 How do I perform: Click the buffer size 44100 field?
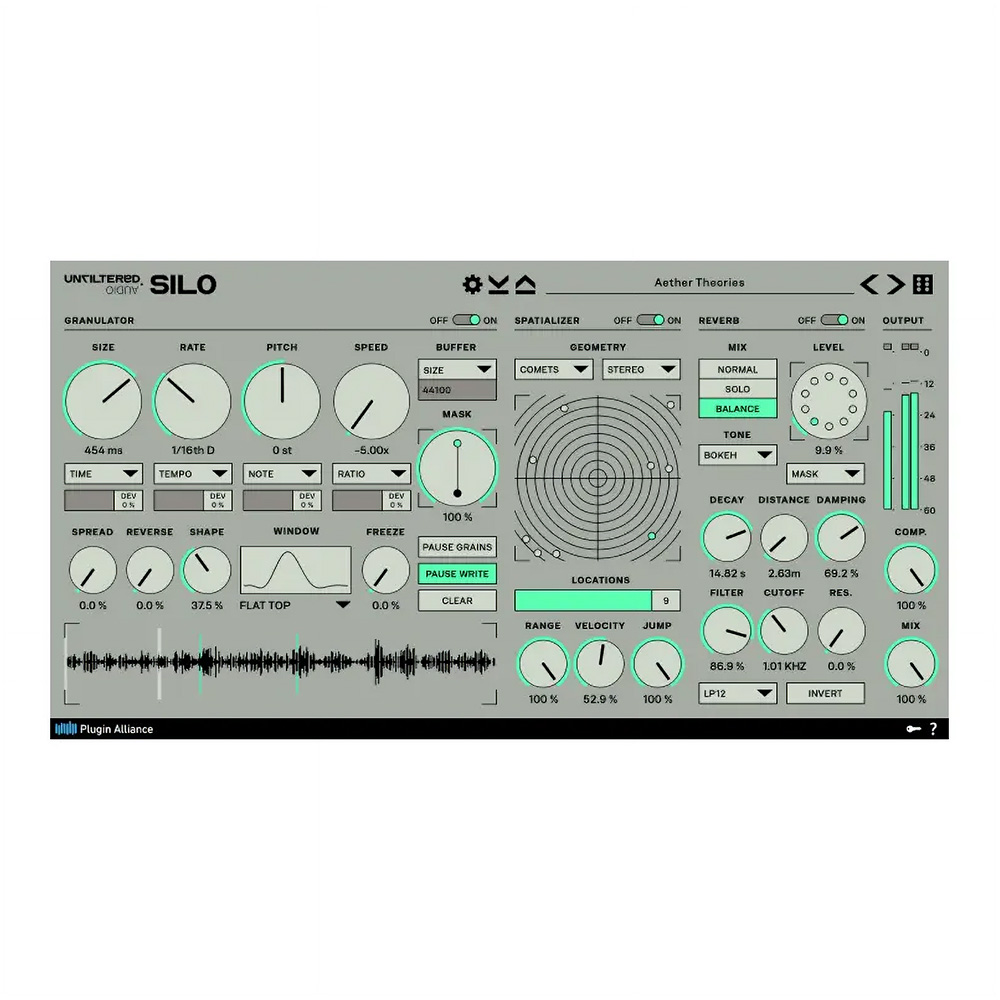pos(457,390)
